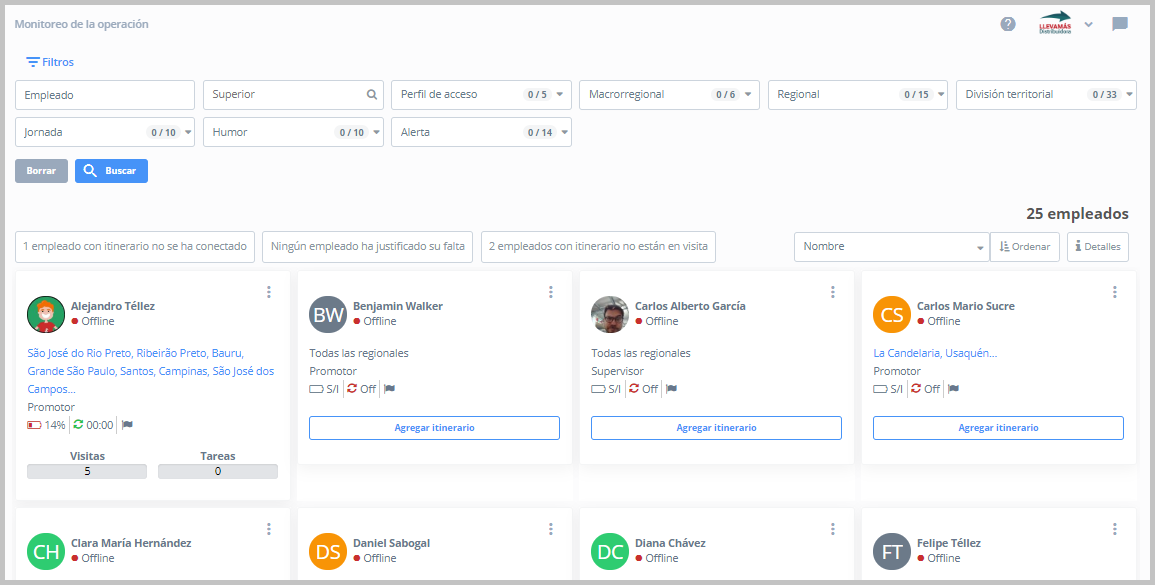Click the Visitas progress bar showing 5
1155x585 pixels.
pos(87,472)
